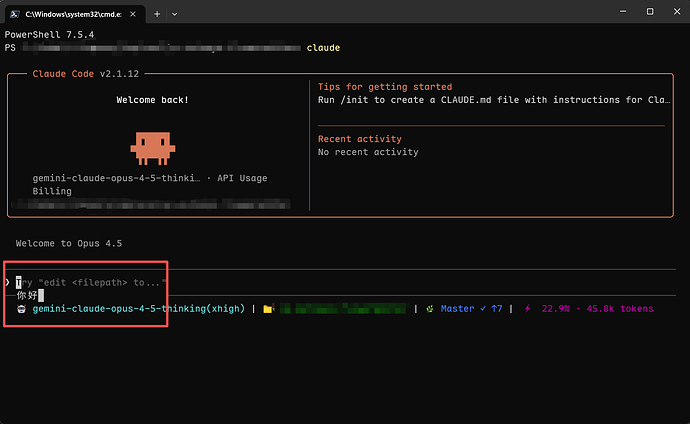The image size is (690, 424).
Task: Click the 'Run /init to create' tip line
Action: (494, 100)
